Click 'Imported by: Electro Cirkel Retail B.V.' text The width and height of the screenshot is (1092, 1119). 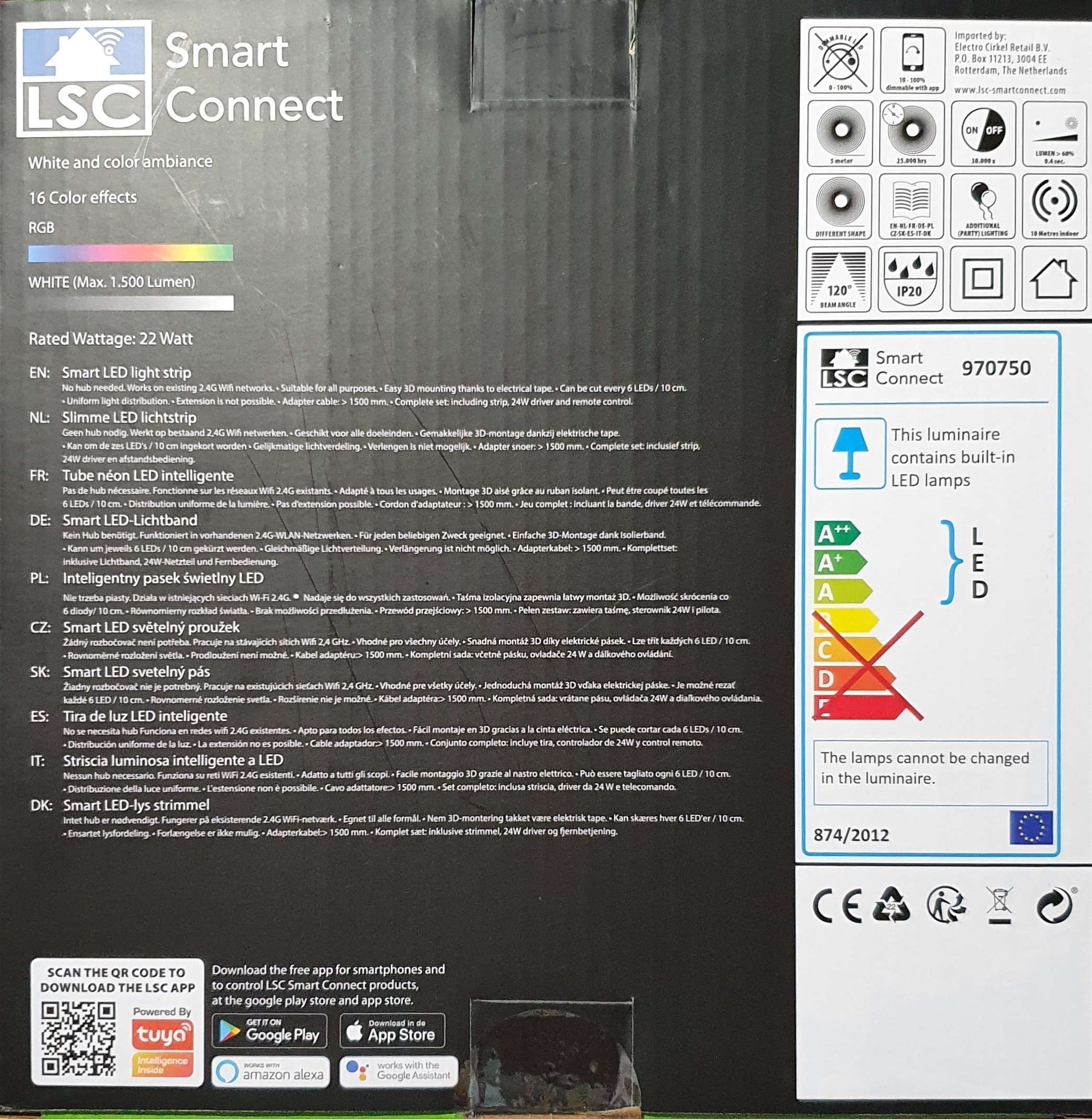(1002, 42)
